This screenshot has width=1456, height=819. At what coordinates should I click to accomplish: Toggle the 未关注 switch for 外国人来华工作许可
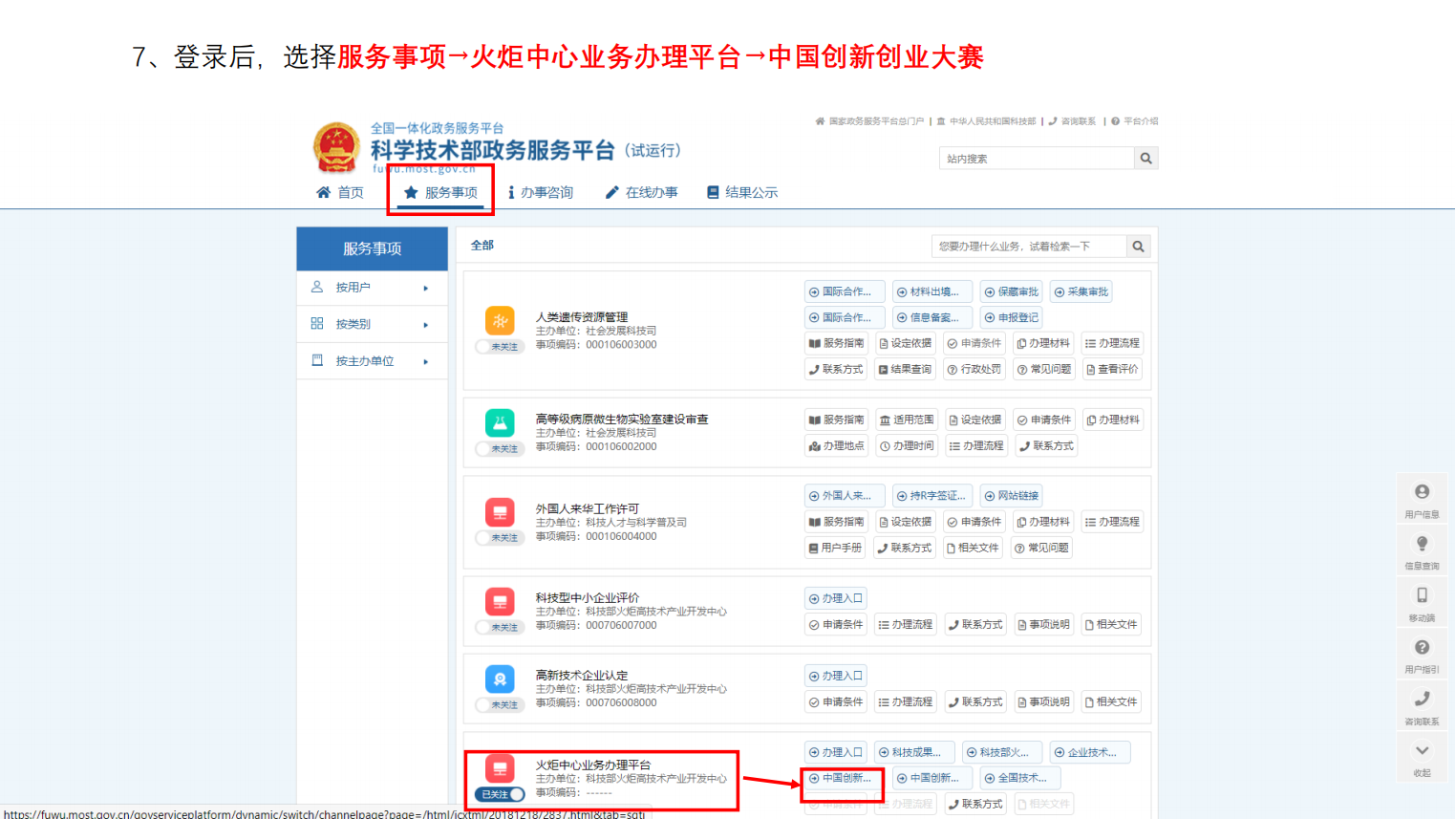500,538
